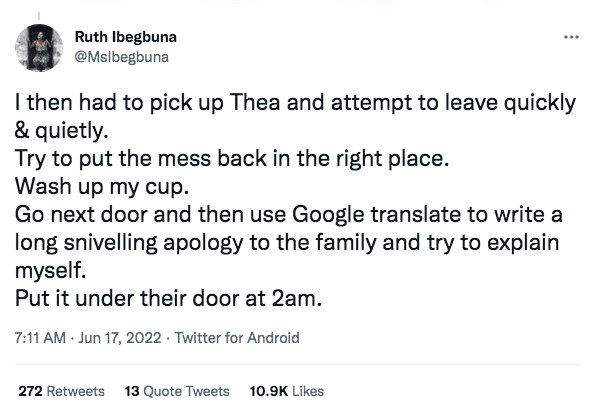The image size is (589, 416).
Task: Open Ruth Ibegbuna's profile picture
Action: pos(39,48)
